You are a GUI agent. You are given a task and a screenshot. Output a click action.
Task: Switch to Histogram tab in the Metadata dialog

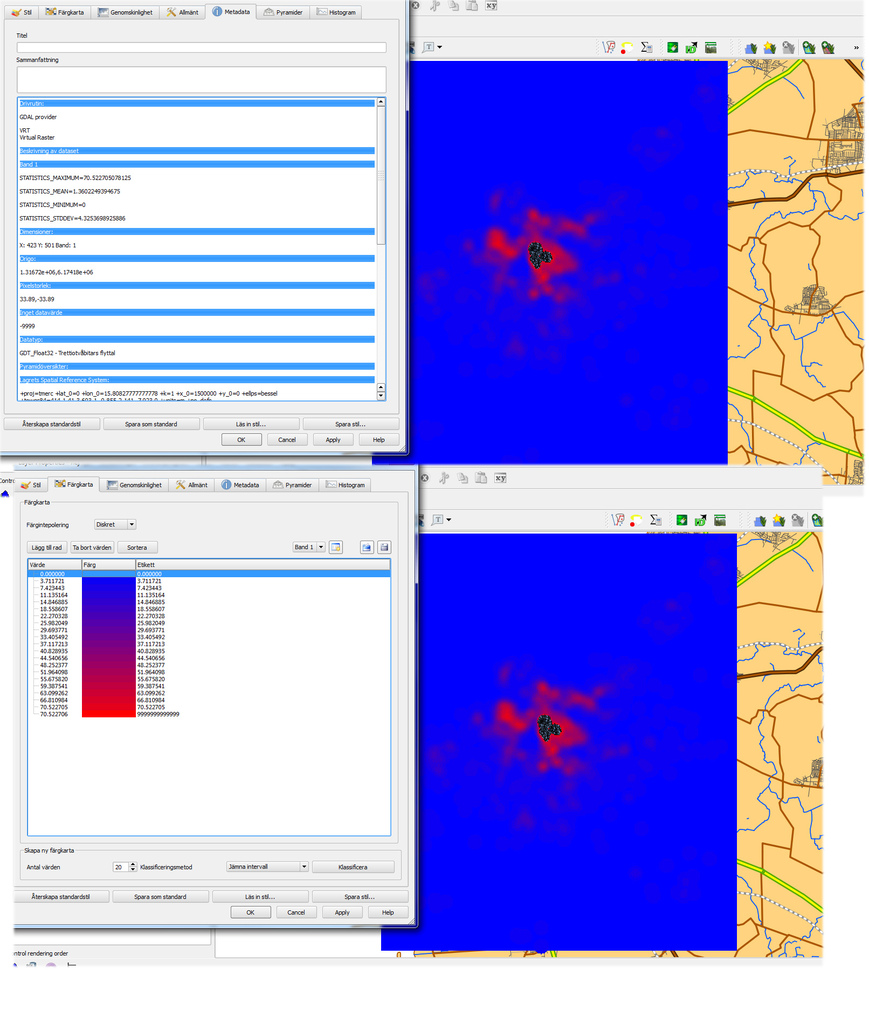pyautogui.click(x=337, y=12)
